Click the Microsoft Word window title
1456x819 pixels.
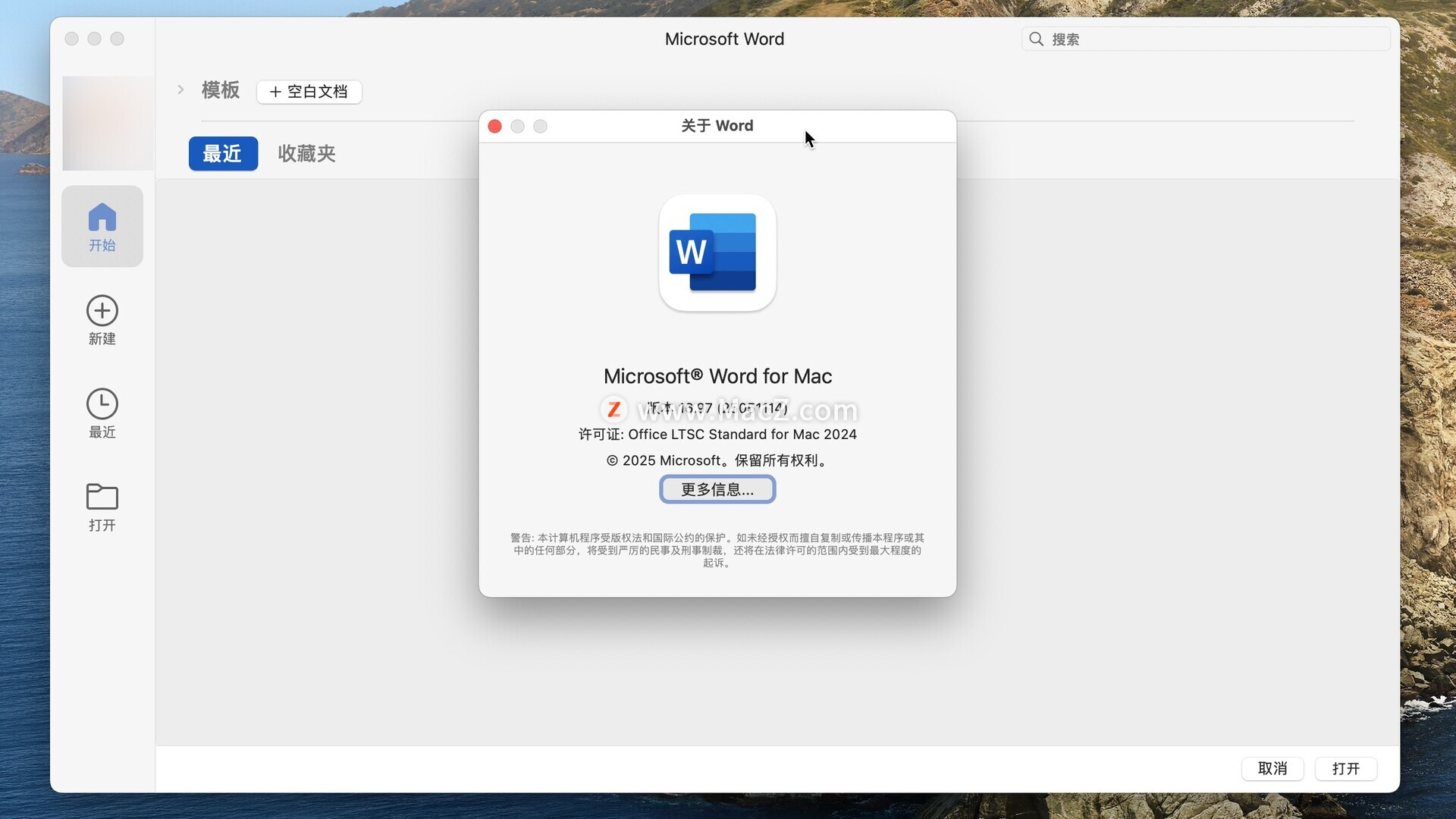tap(724, 39)
